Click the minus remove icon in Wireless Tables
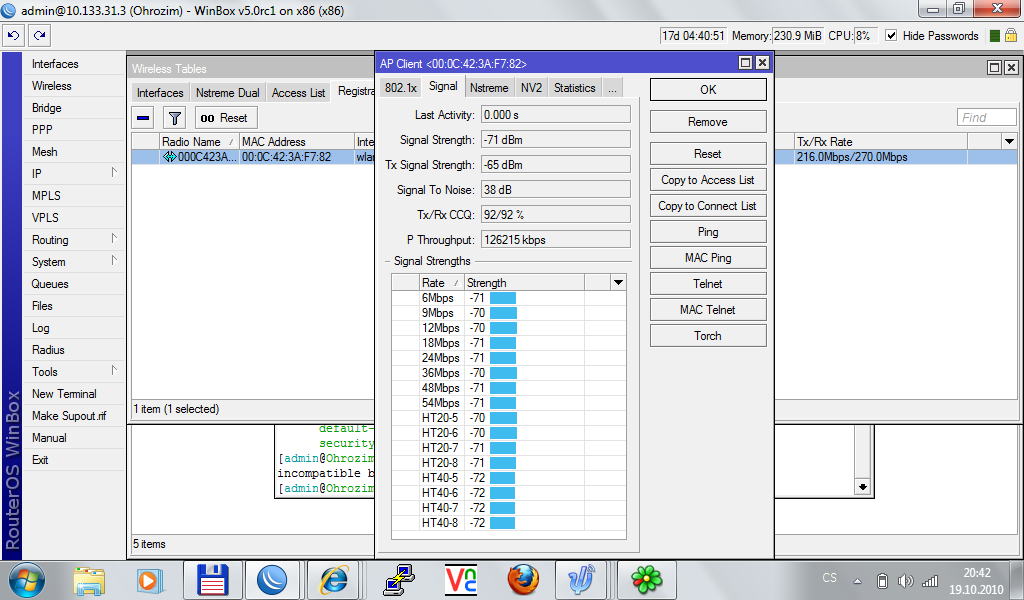The width and height of the screenshot is (1024, 600). coord(144,118)
